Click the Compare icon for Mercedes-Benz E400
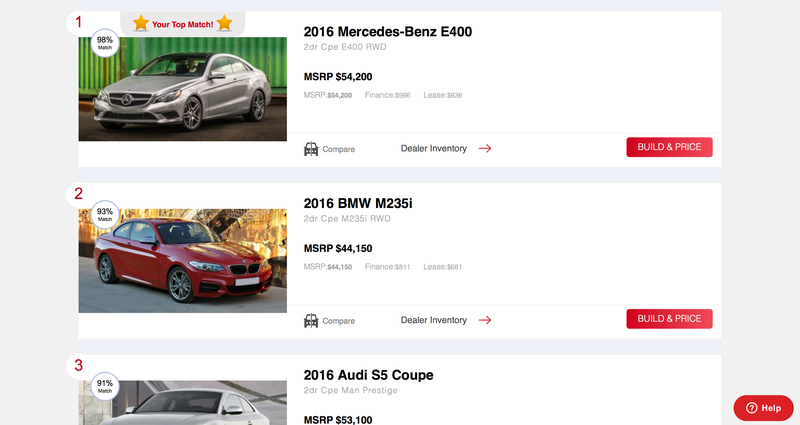Image resolution: width=800 pixels, height=425 pixels. click(x=311, y=149)
